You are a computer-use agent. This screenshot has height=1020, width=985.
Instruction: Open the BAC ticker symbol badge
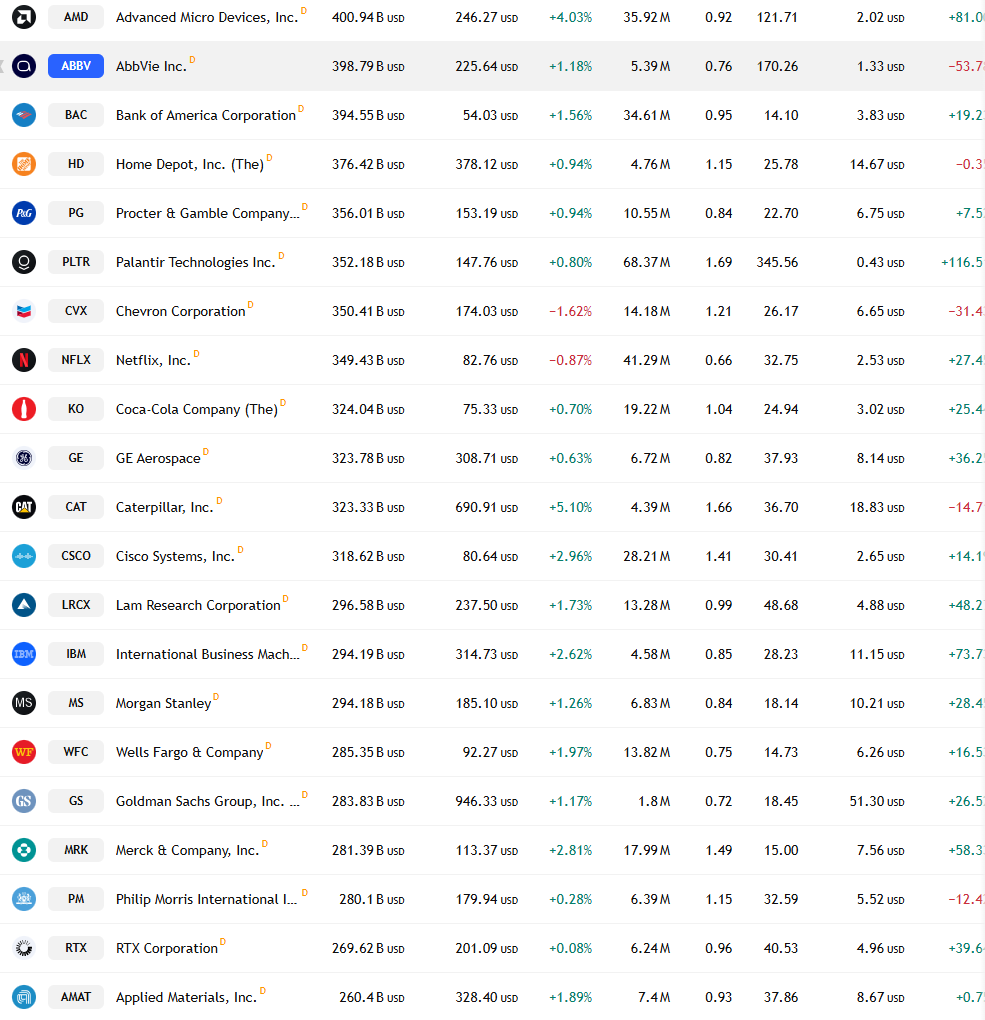pyautogui.click(x=76, y=115)
